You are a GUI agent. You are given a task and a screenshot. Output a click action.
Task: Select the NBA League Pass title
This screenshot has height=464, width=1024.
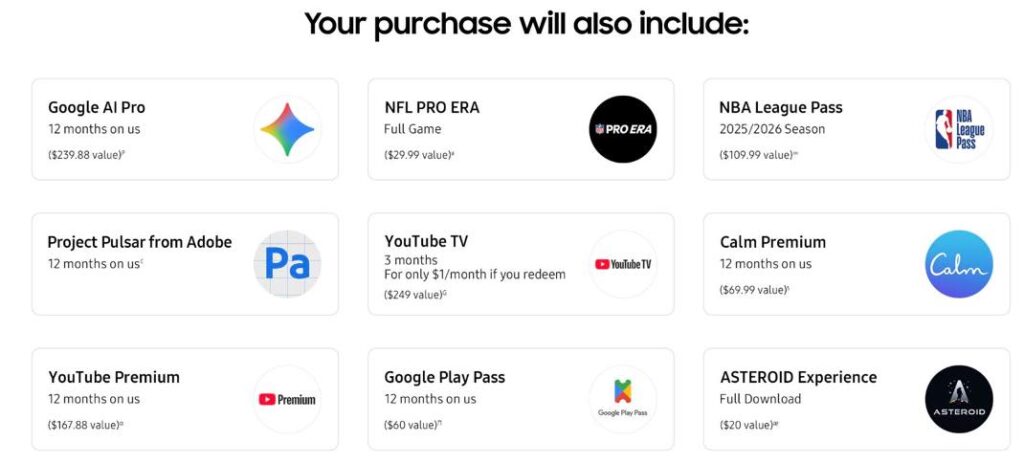click(781, 107)
